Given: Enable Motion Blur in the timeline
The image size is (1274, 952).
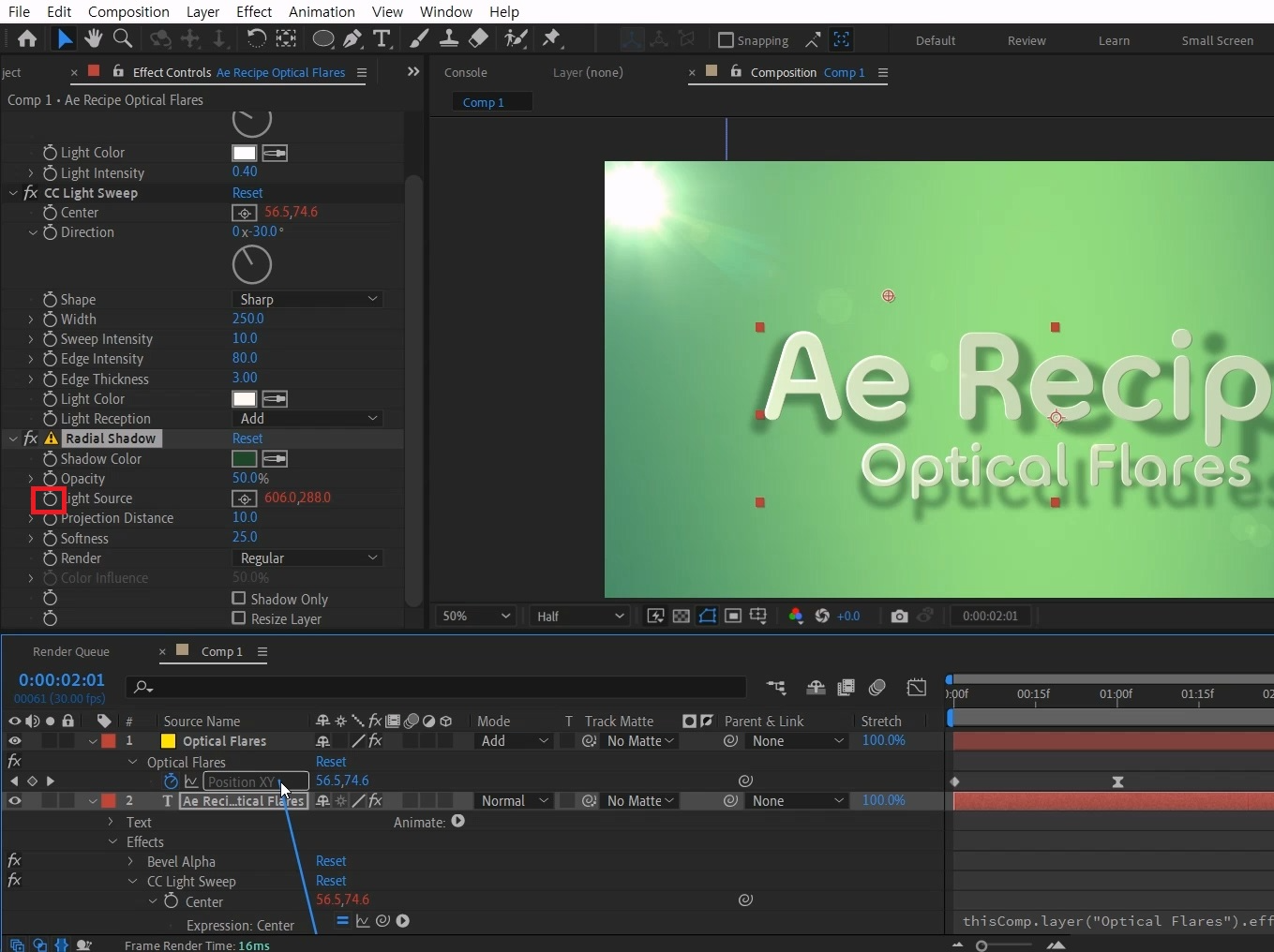Looking at the screenshot, I should pyautogui.click(x=877, y=688).
